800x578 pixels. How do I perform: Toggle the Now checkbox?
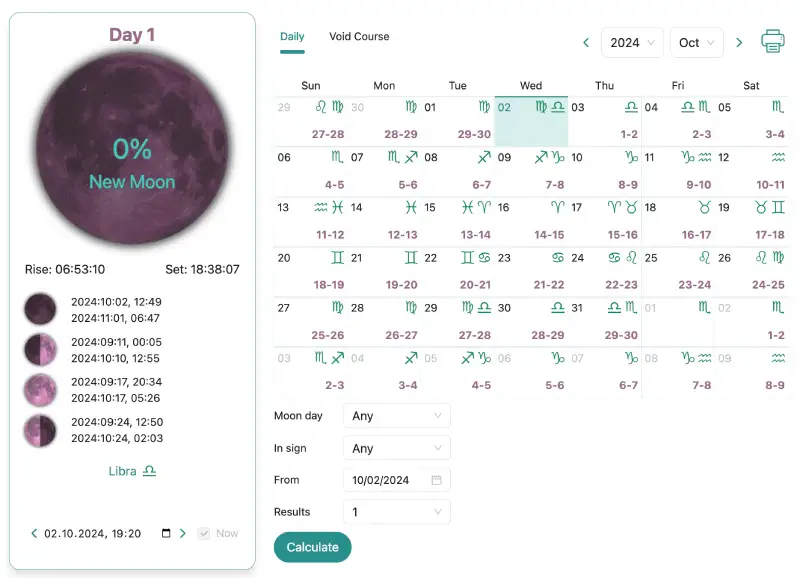point(204,534)
